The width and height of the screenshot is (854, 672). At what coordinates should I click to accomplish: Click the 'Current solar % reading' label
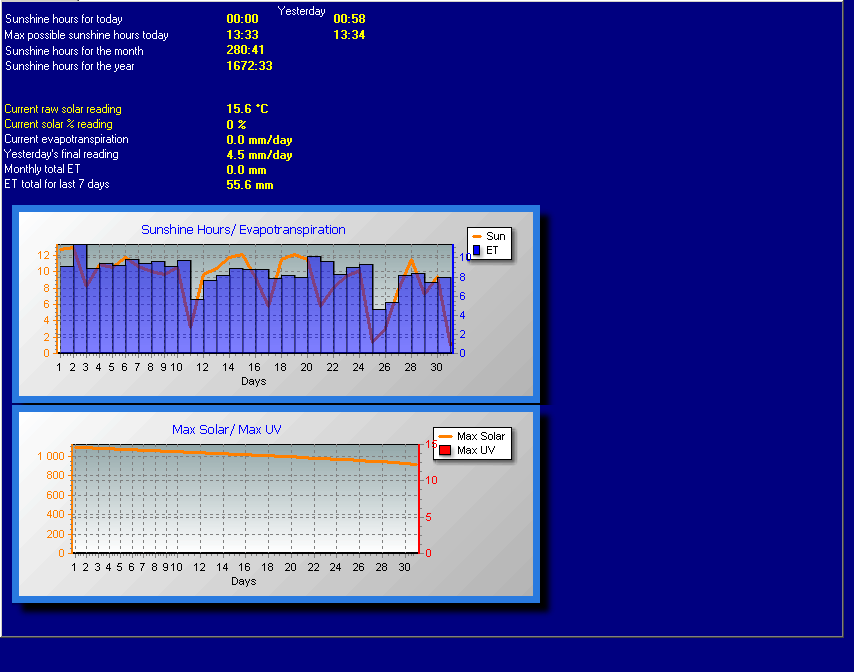tap(58, 124)
